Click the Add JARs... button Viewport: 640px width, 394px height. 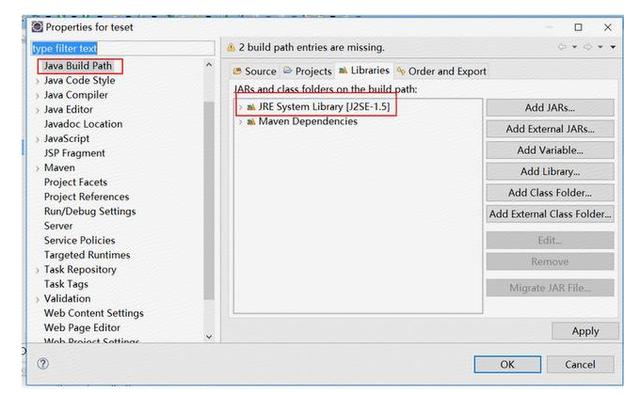550,108
